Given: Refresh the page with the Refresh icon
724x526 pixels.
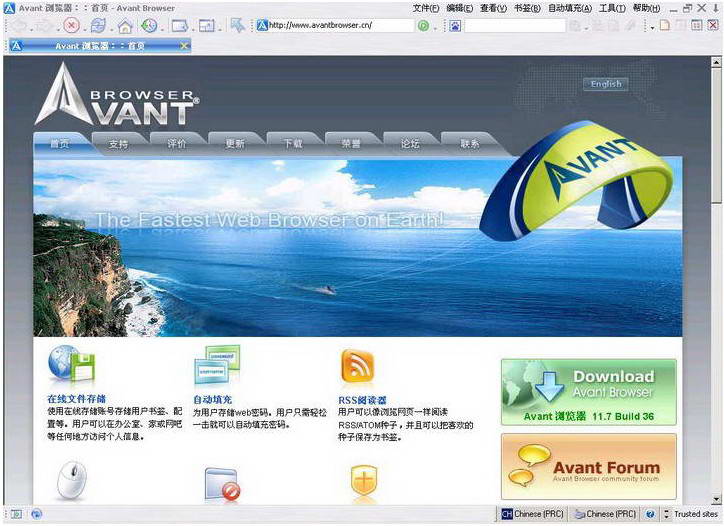Looking at the screenshot, I should coord(98,25).
